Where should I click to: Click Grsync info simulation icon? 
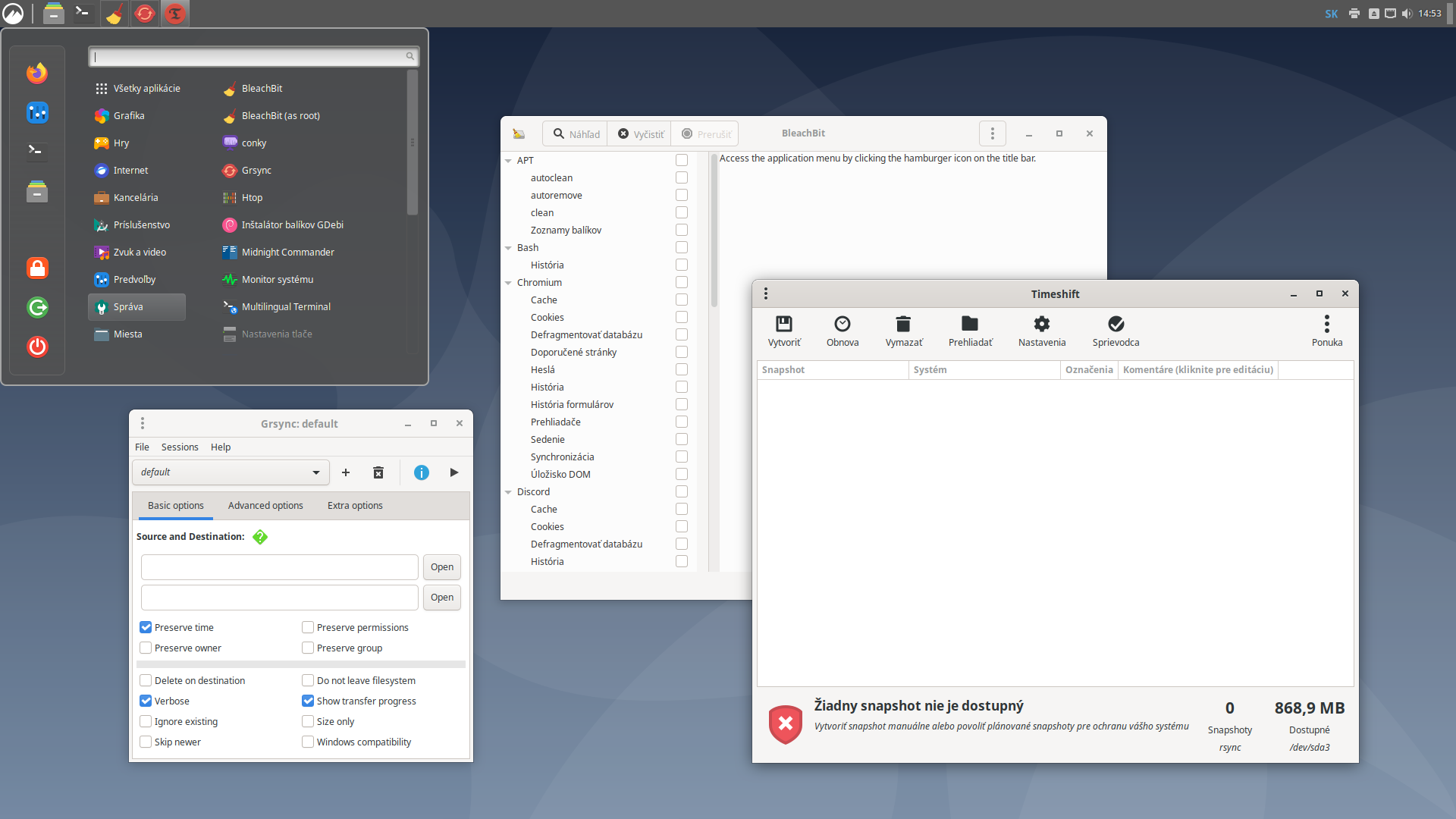tap(422, 472)
